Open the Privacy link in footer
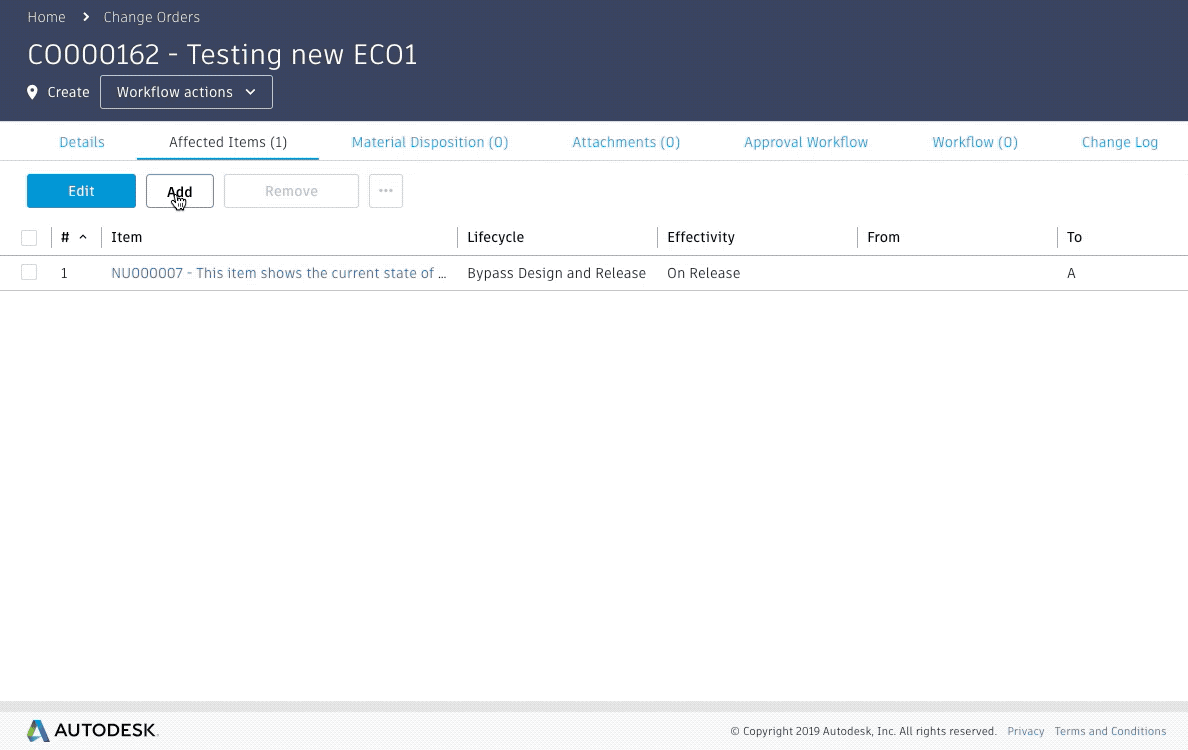Screen dimensions: 1188x750 point(1026,731)
